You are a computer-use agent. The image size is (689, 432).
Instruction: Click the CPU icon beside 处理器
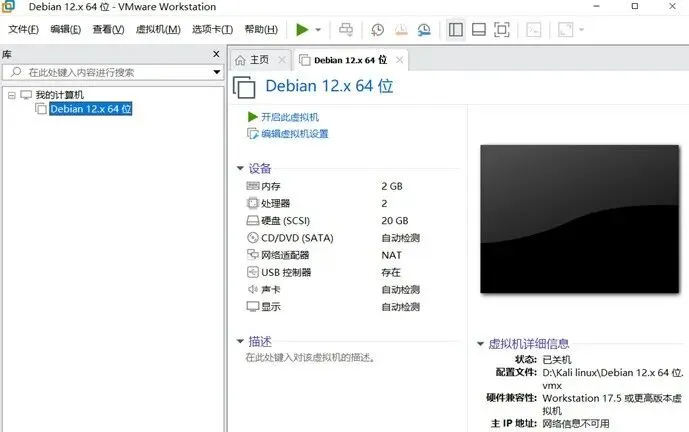click(253, 203)
